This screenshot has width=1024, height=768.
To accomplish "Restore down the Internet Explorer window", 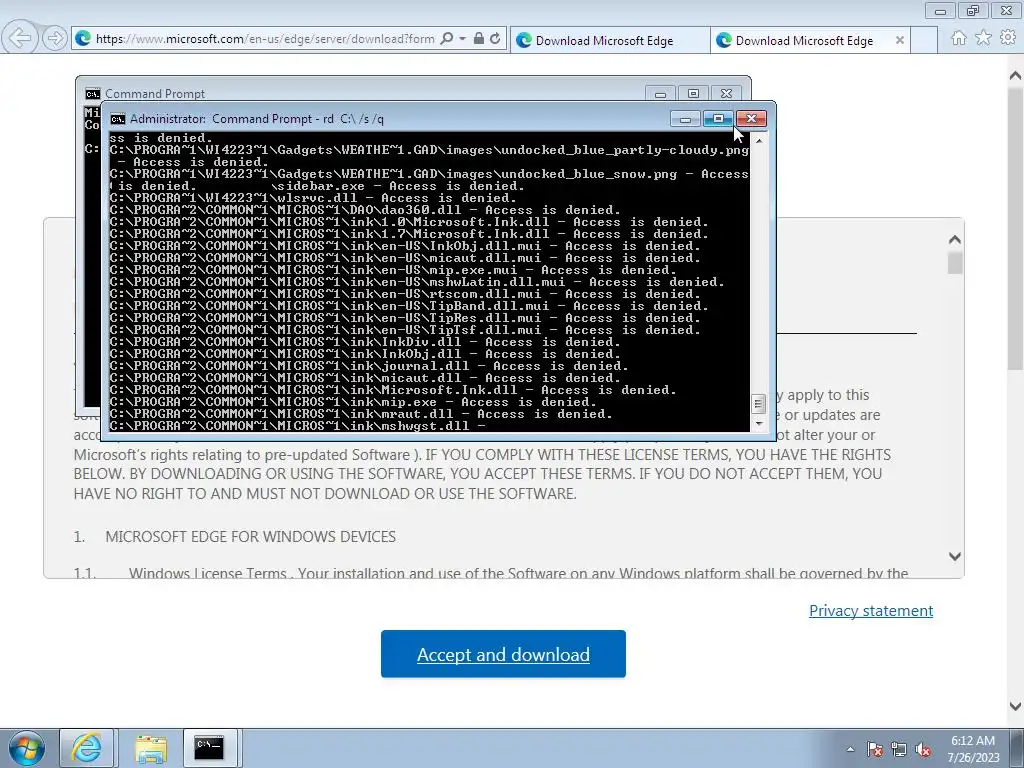I will coord(973,10).
